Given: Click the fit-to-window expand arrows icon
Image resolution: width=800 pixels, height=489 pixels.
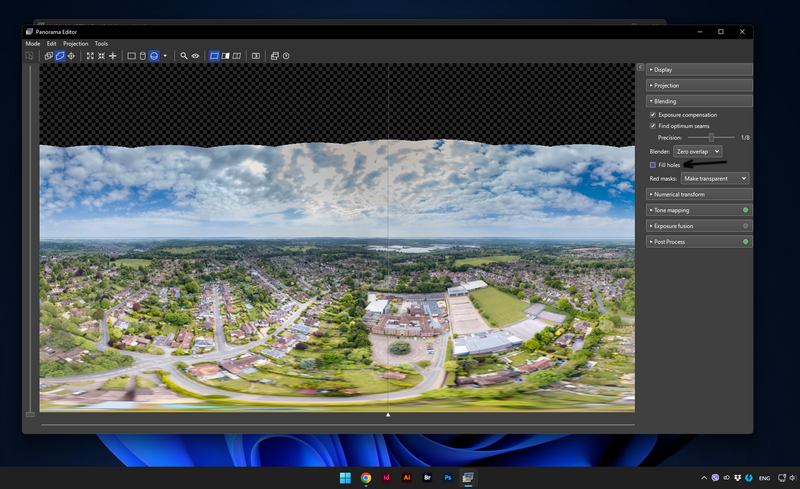Looking at the screenshot, I should coord(90,56).
